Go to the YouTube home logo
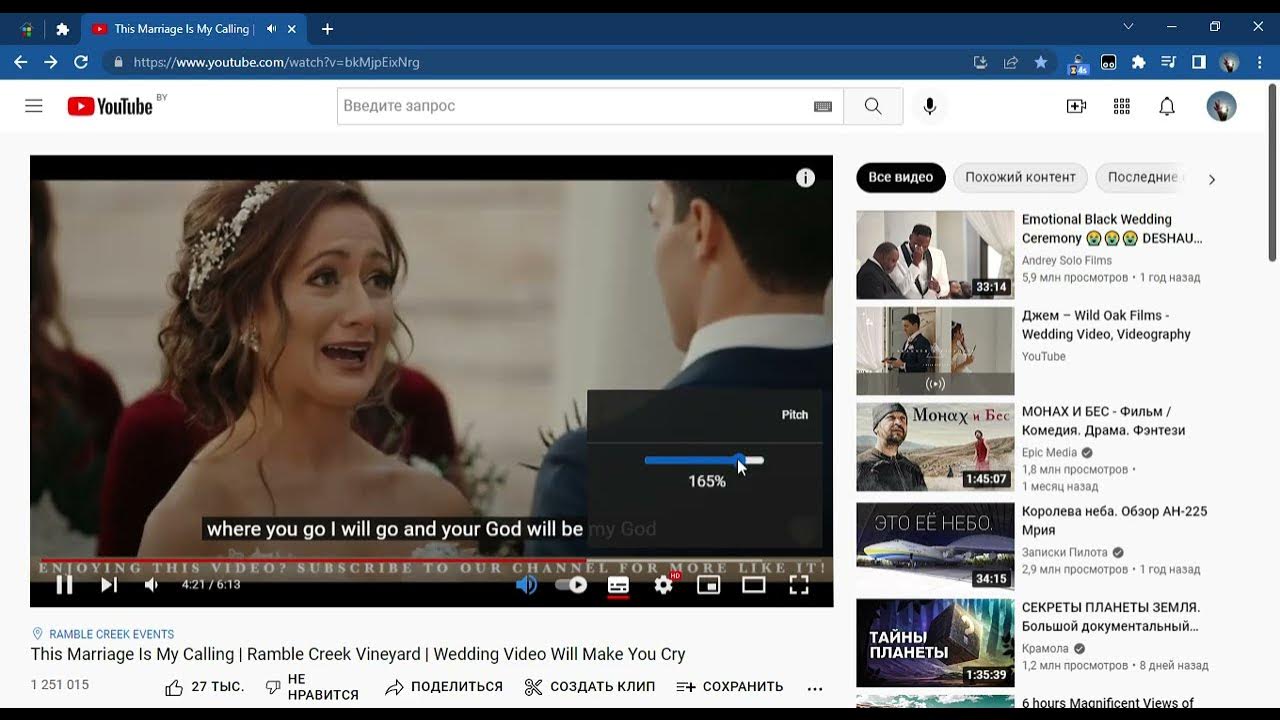 tap(110, 106)
